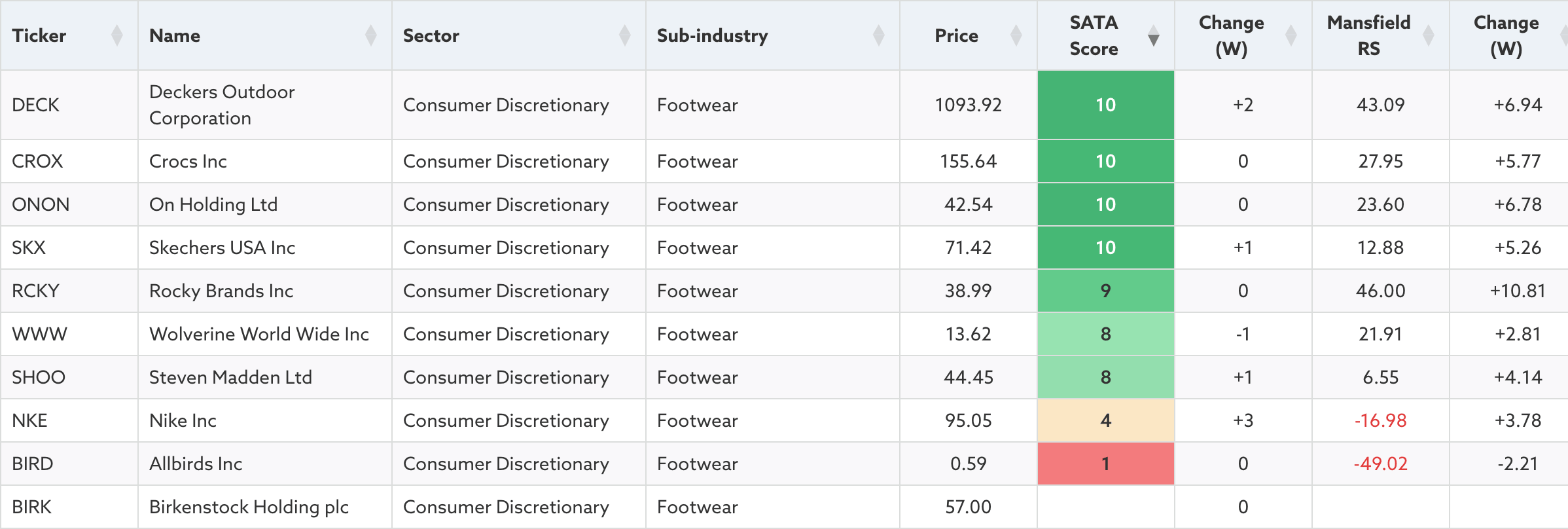The width and height of the screenshot is (1568, 529).
Task: Click Nike's SATA change value +3
Action: click(x=1243, y=420)
